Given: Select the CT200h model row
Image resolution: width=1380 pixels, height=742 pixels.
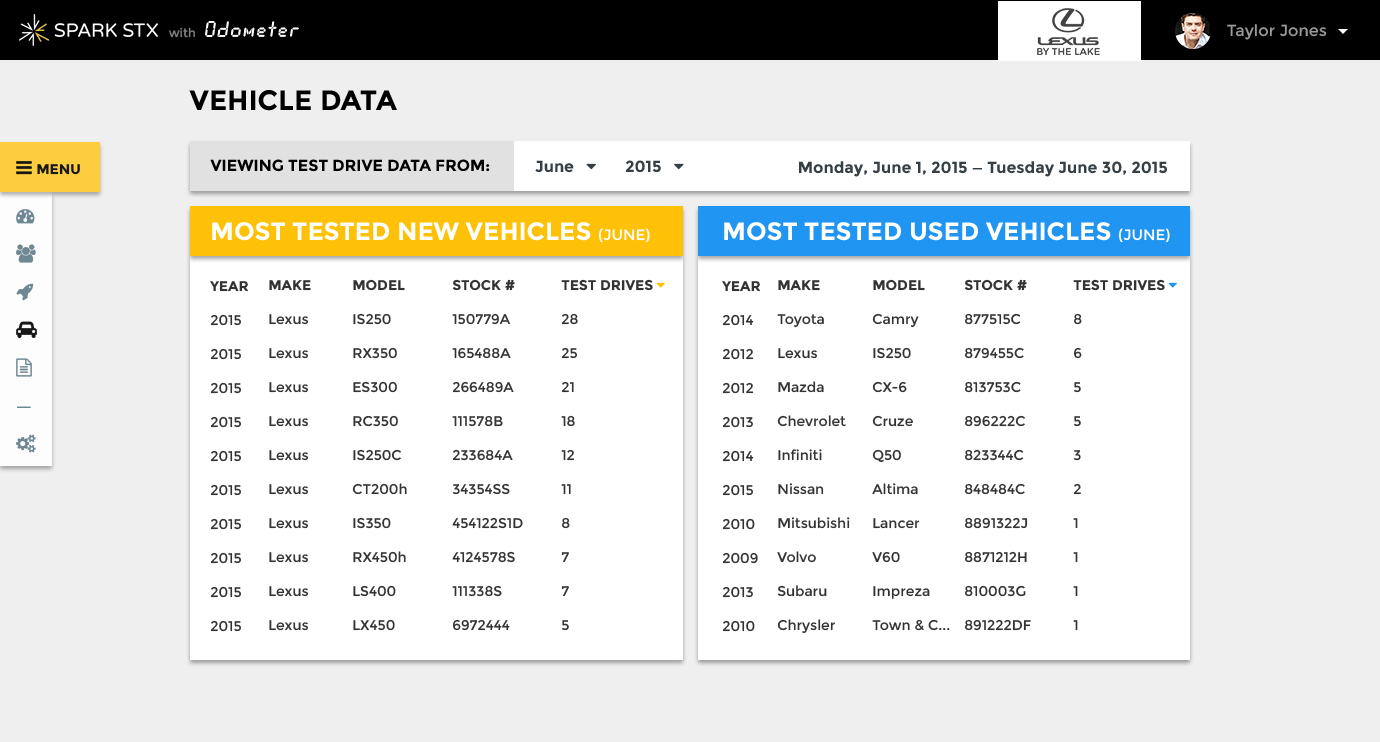Looking at the screenshot, I should (x=380, y=489).
